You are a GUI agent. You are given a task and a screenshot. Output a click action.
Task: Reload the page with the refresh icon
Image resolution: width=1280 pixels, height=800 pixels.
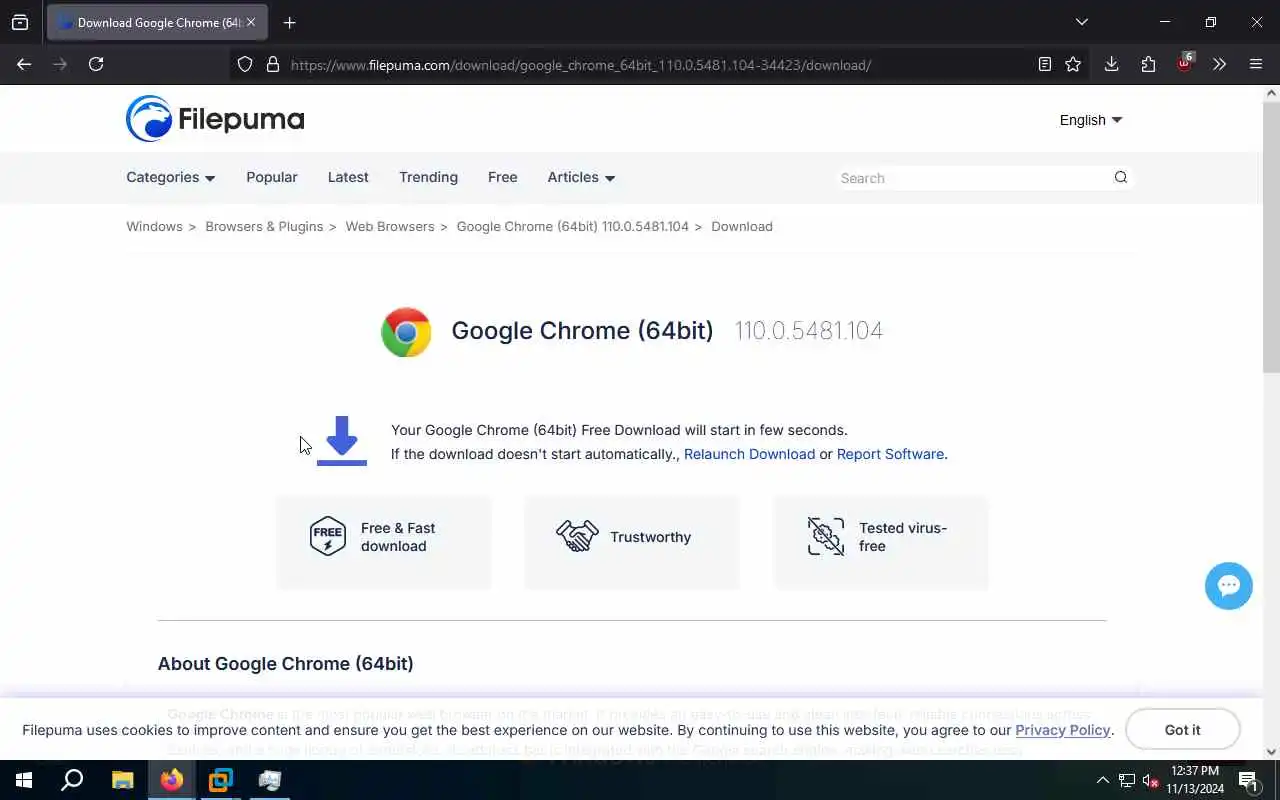coord(96,64)
